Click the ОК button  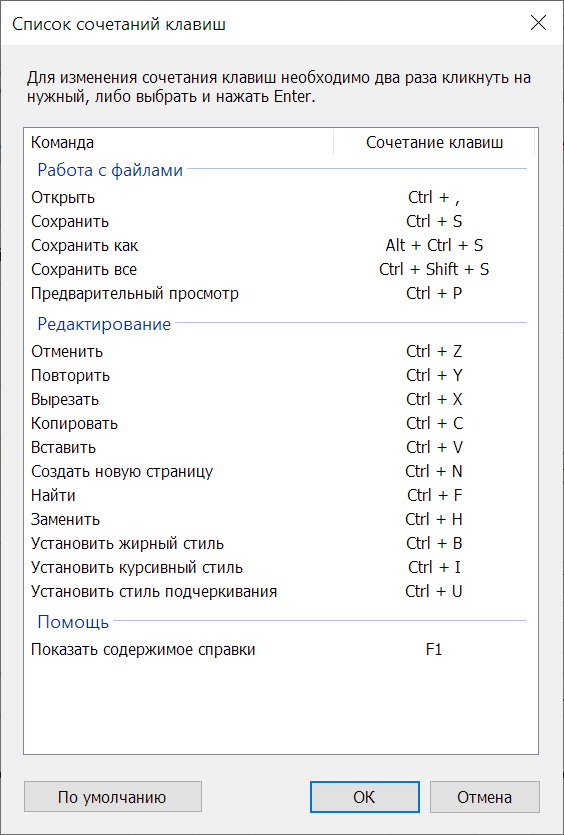(x=364, y=797)
